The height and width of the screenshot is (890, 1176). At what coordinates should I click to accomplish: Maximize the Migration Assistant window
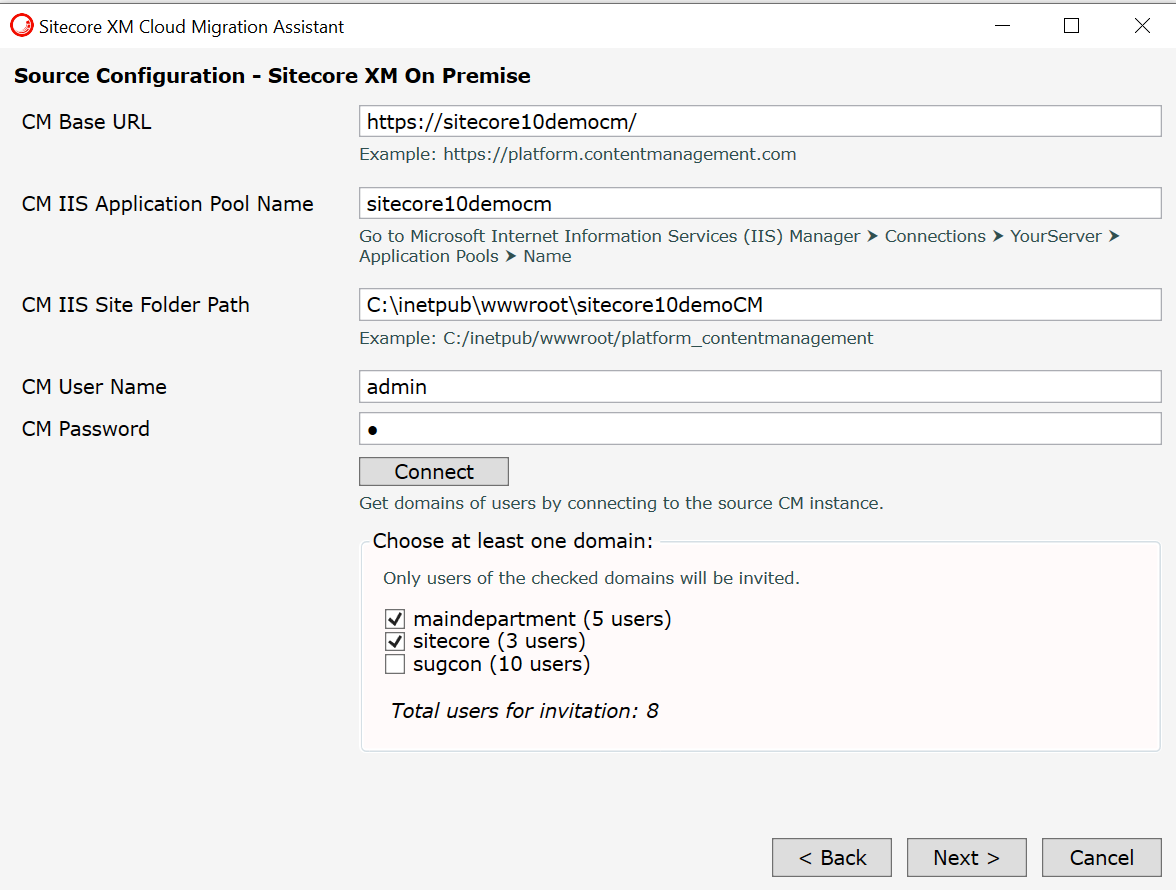1071,27
